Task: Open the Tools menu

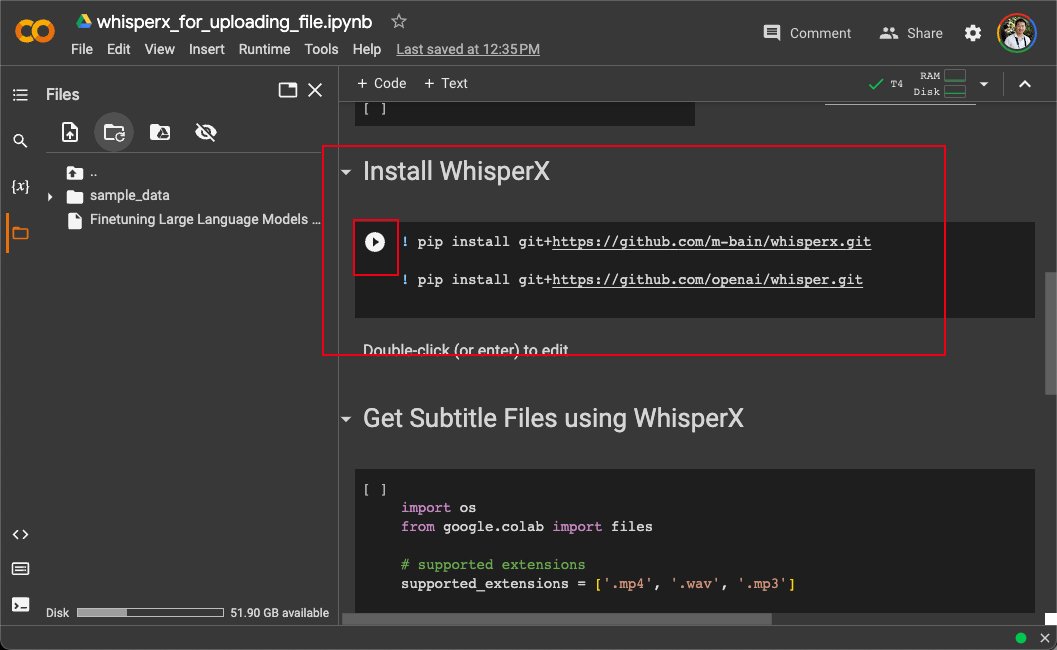Action: (321, 49)
